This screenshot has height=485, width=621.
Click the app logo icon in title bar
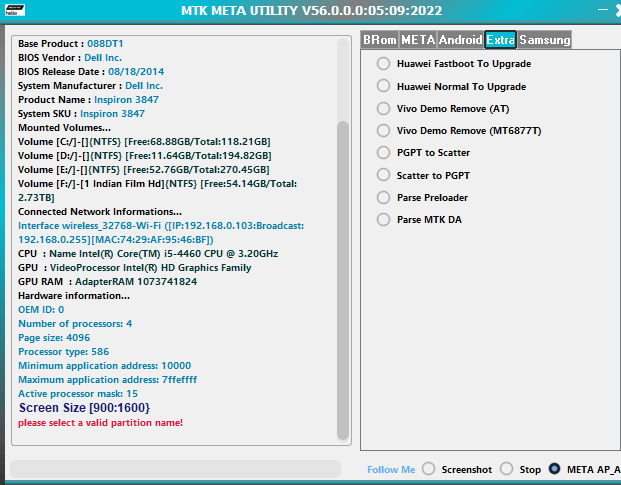(x=15, y=10)
